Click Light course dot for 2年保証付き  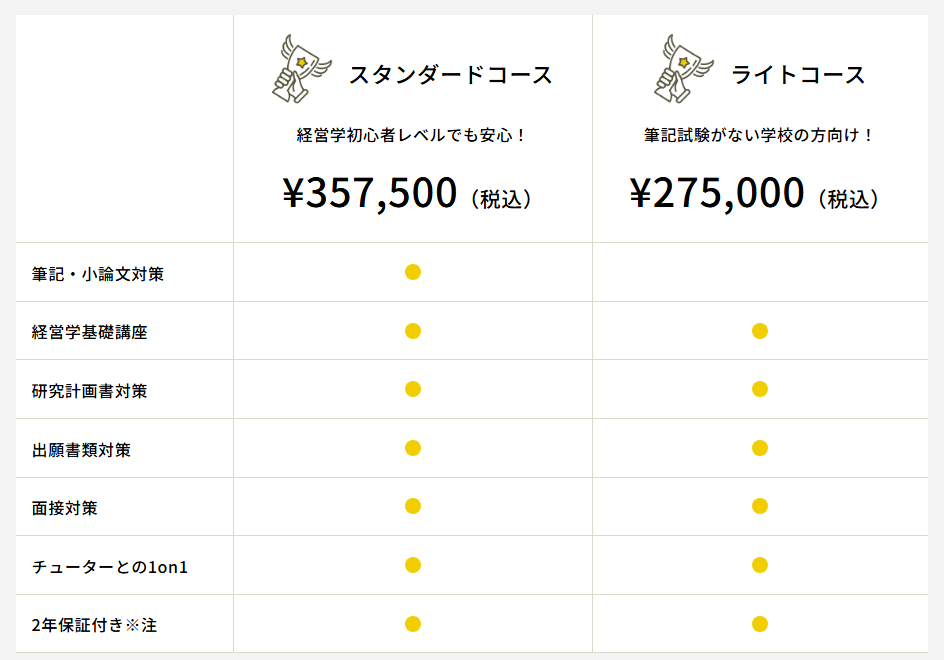760,624
